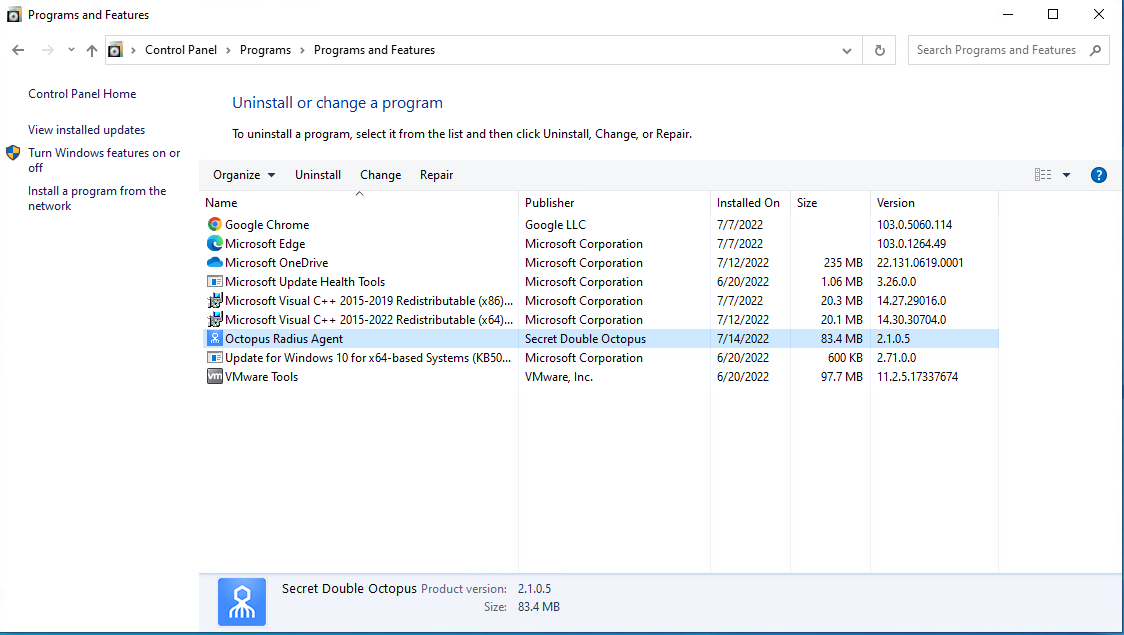Click the change view layout icon

[1043, 175]
